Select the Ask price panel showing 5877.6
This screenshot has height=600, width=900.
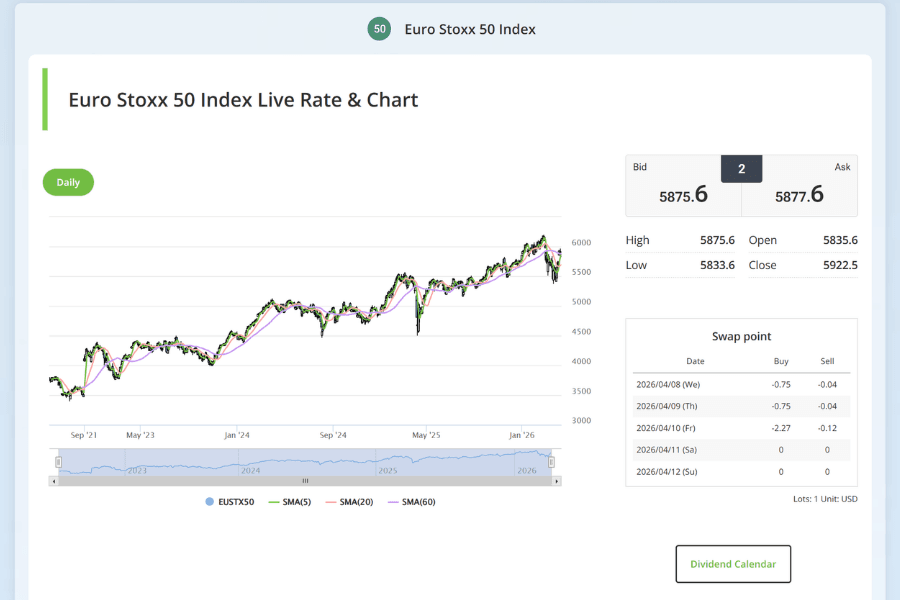point(798,186)
